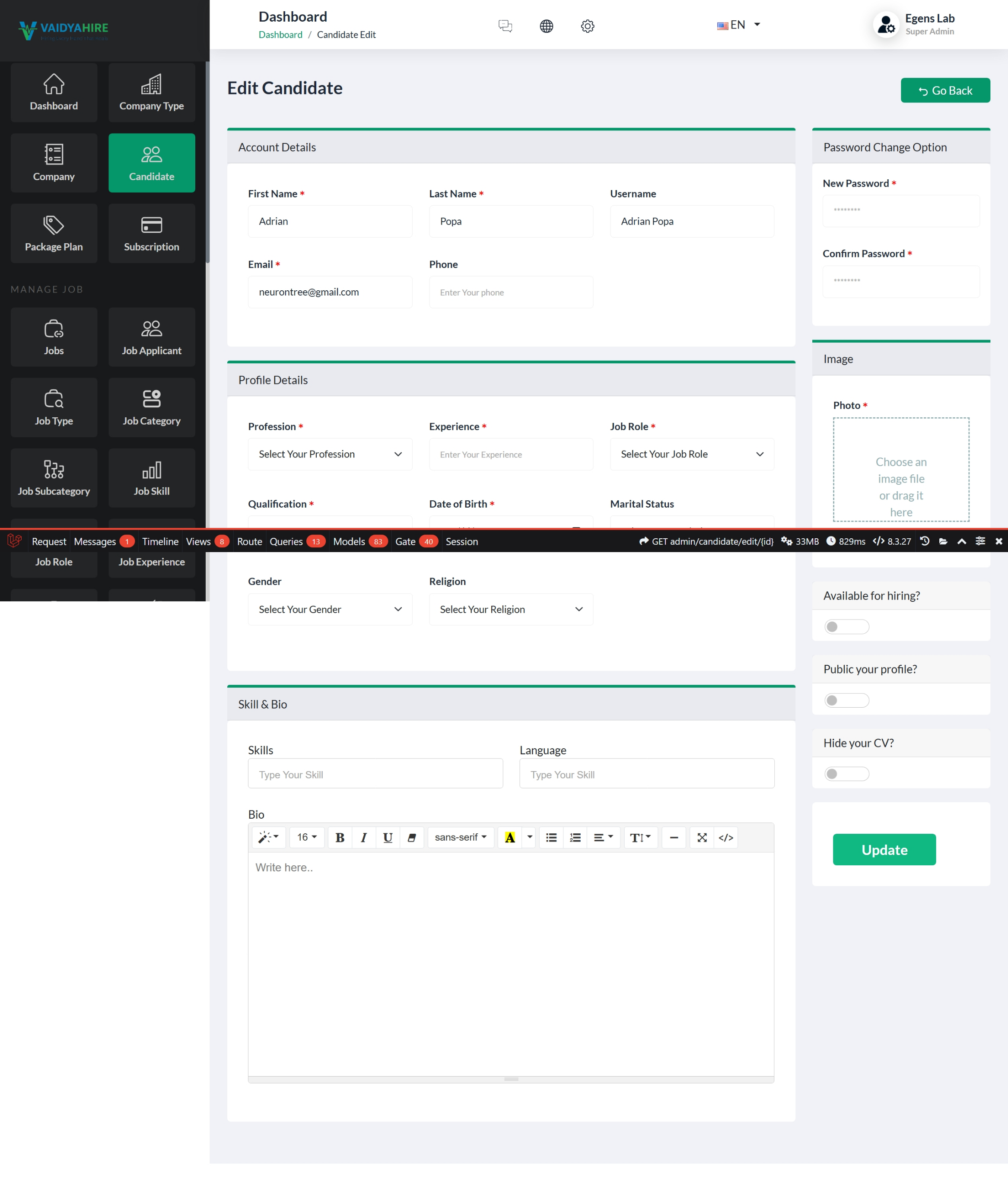Open the Select Your Gender dropdown
1008x1185 pixels.
point(330,609)
